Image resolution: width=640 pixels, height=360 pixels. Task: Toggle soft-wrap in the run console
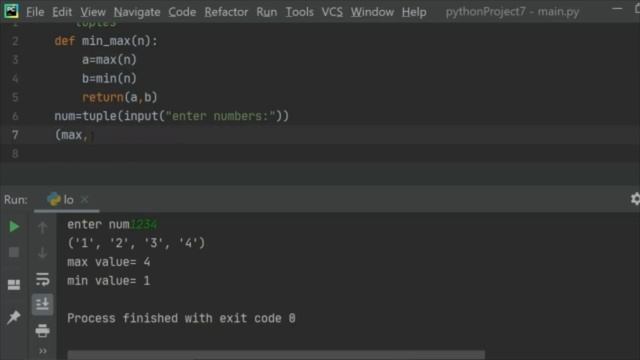[42, 279]
